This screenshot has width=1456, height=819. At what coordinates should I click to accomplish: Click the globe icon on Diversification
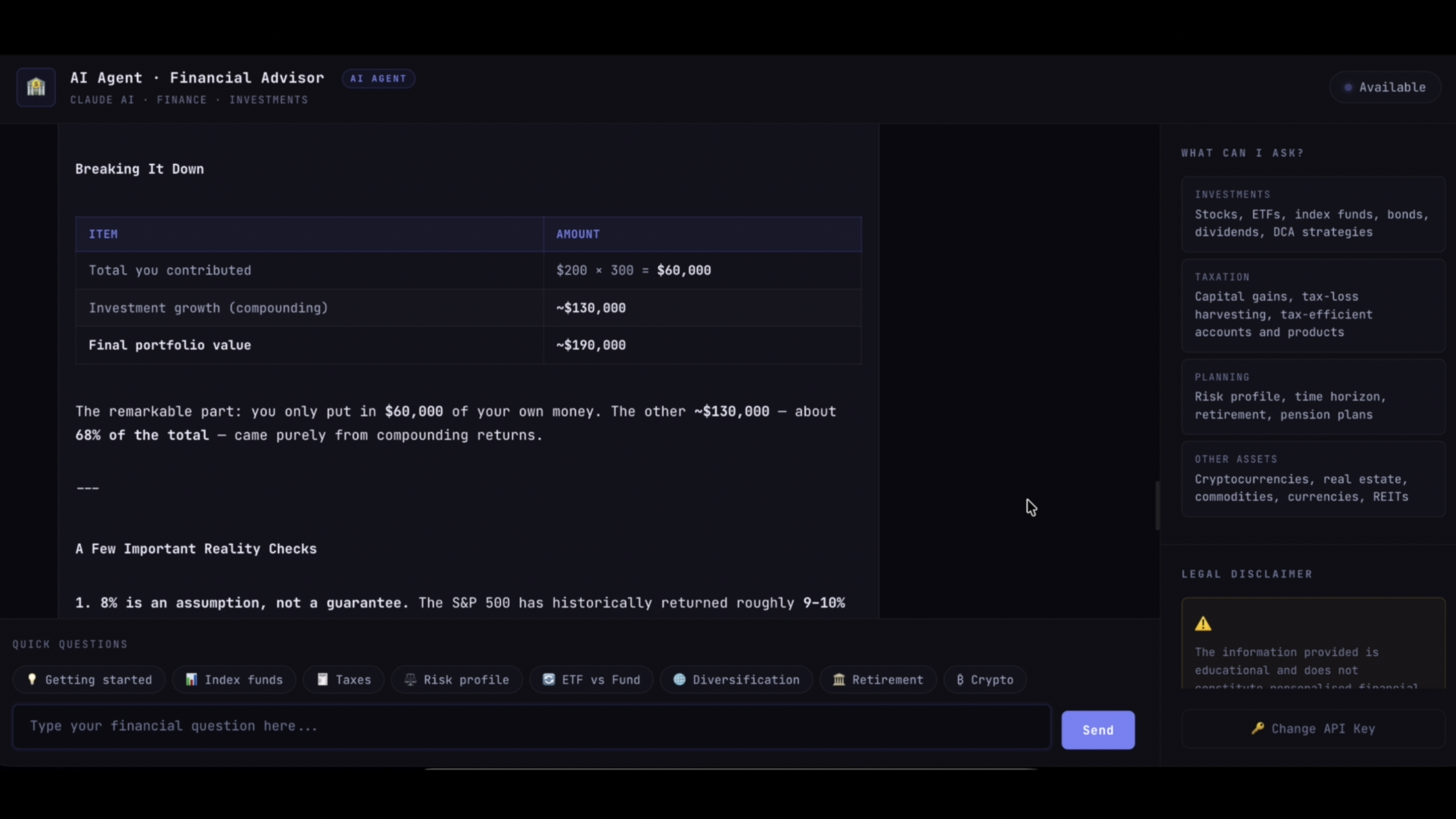(x=680, y=679)
